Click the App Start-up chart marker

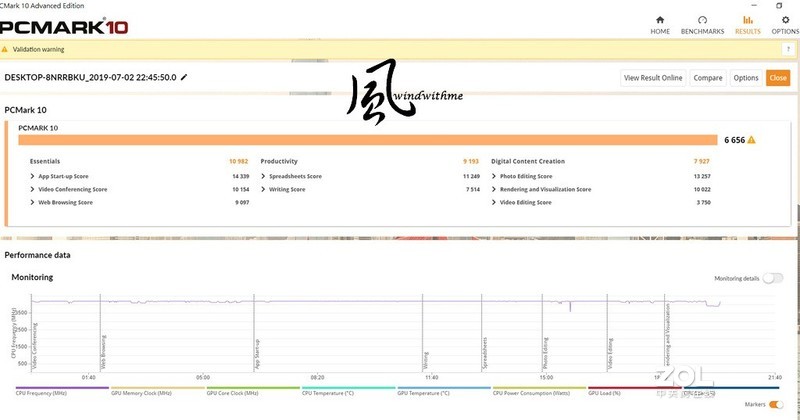(257, 354)
